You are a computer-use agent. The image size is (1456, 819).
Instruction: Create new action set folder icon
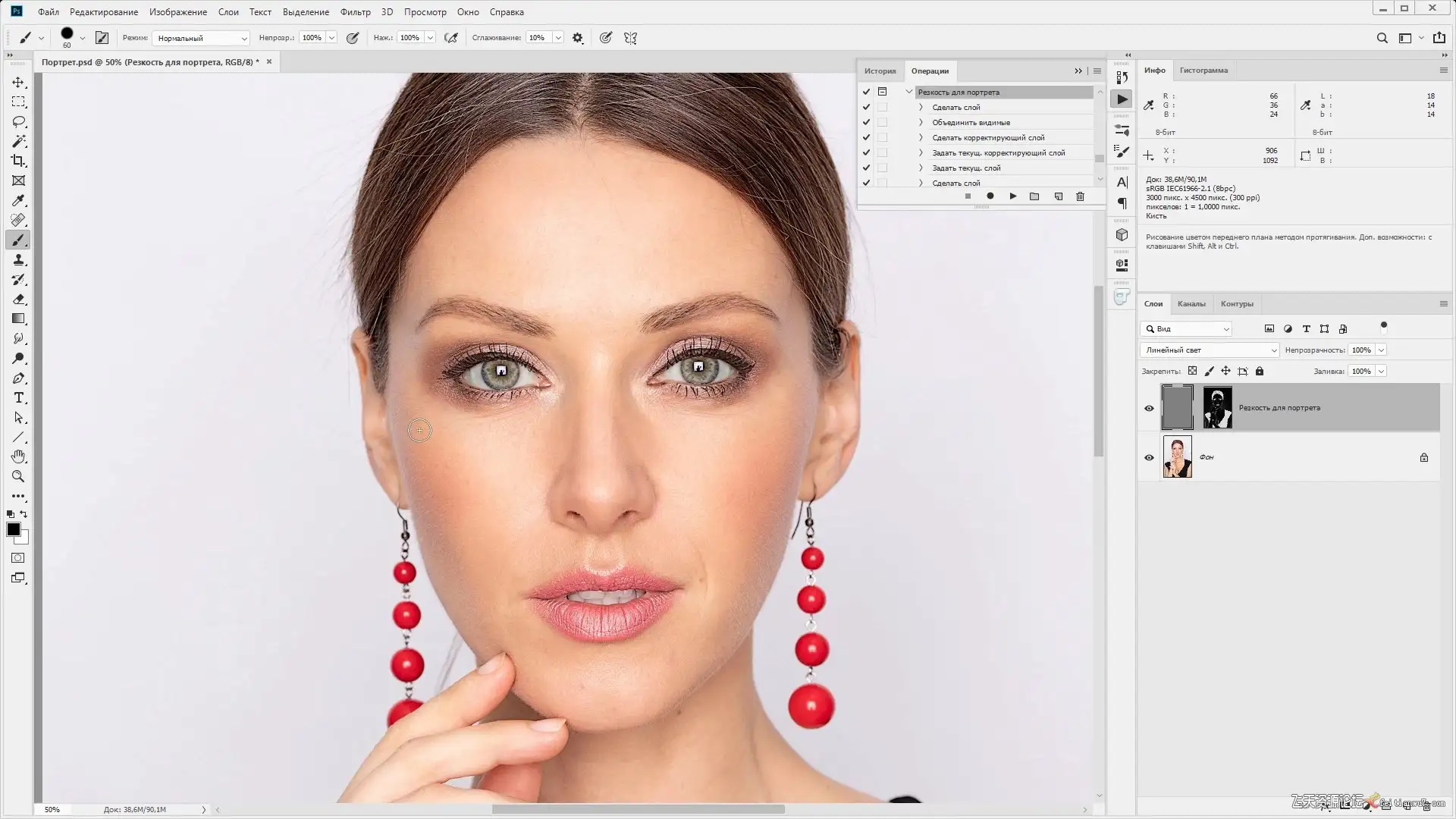tap(1034, 196)
